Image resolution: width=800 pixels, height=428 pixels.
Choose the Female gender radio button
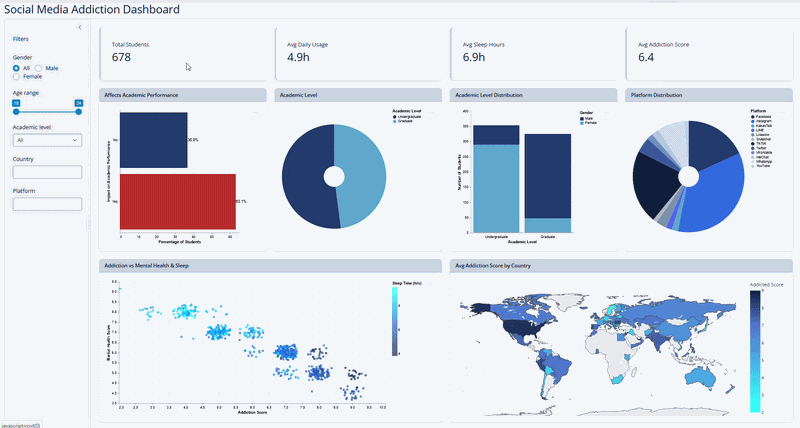(x=16, y=76)
